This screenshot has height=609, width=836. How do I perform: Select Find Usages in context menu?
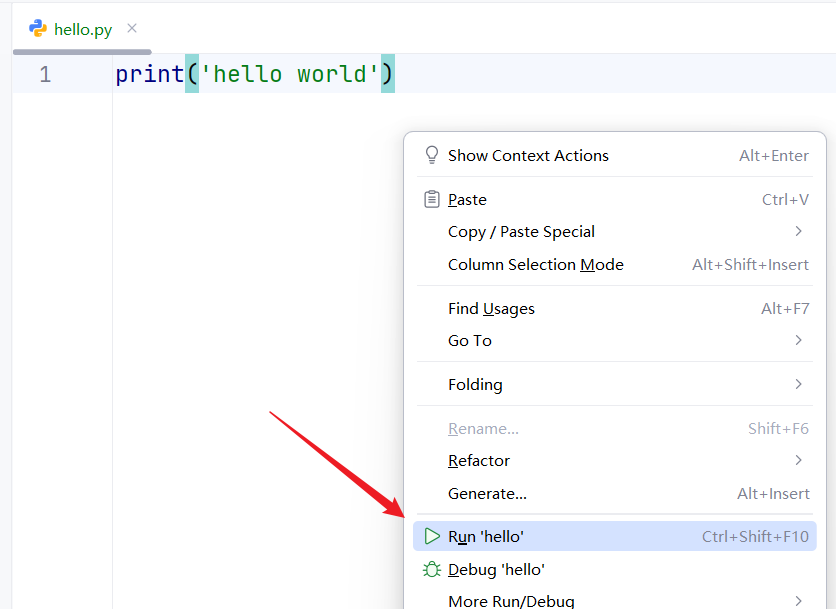pos(615,308)
